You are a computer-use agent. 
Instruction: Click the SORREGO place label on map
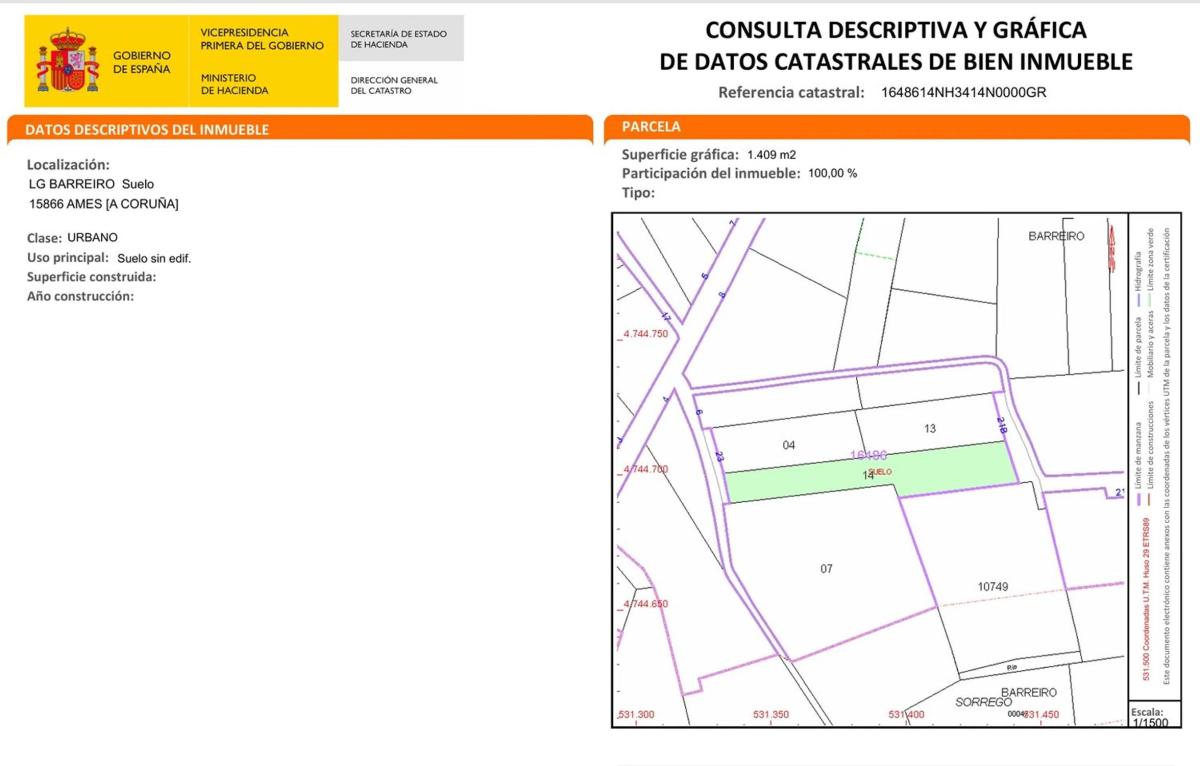pos(983,703)
